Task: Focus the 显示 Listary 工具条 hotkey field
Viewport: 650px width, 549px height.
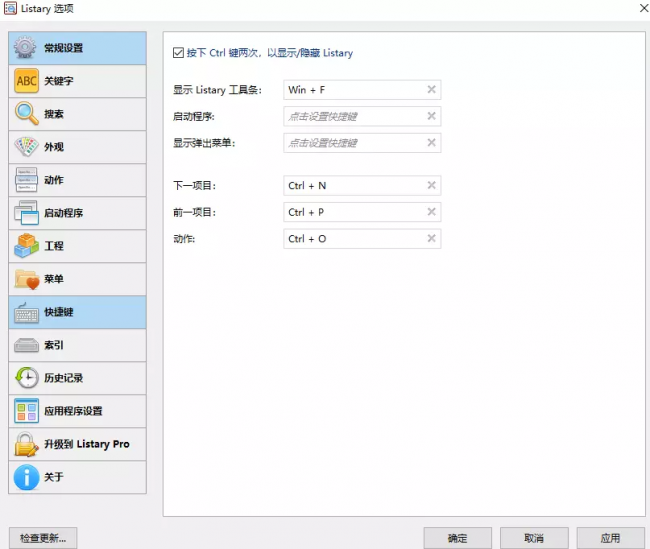Action: (x=362, y=90)
